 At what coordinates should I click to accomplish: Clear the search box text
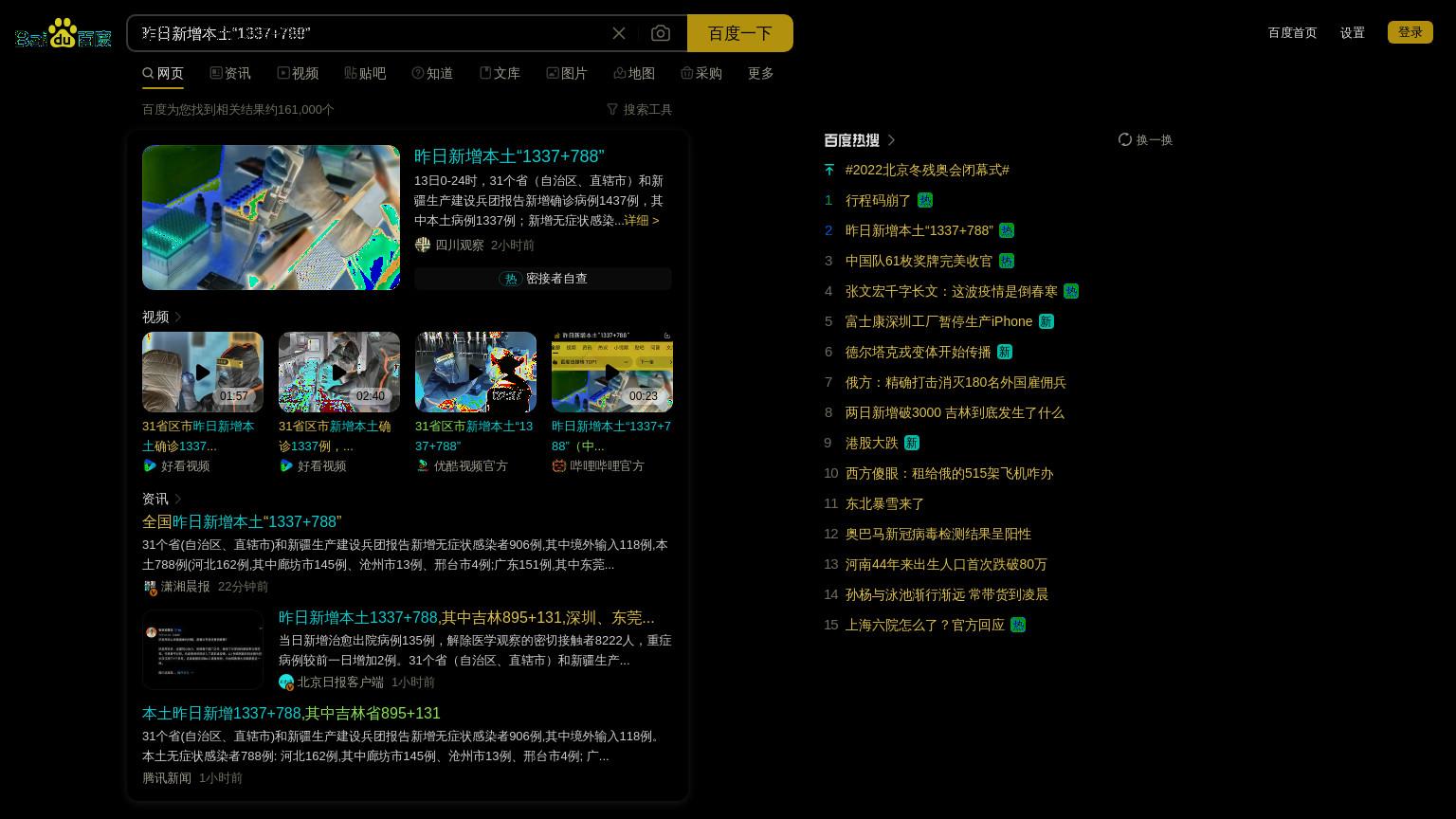click(x=619, y=33)
